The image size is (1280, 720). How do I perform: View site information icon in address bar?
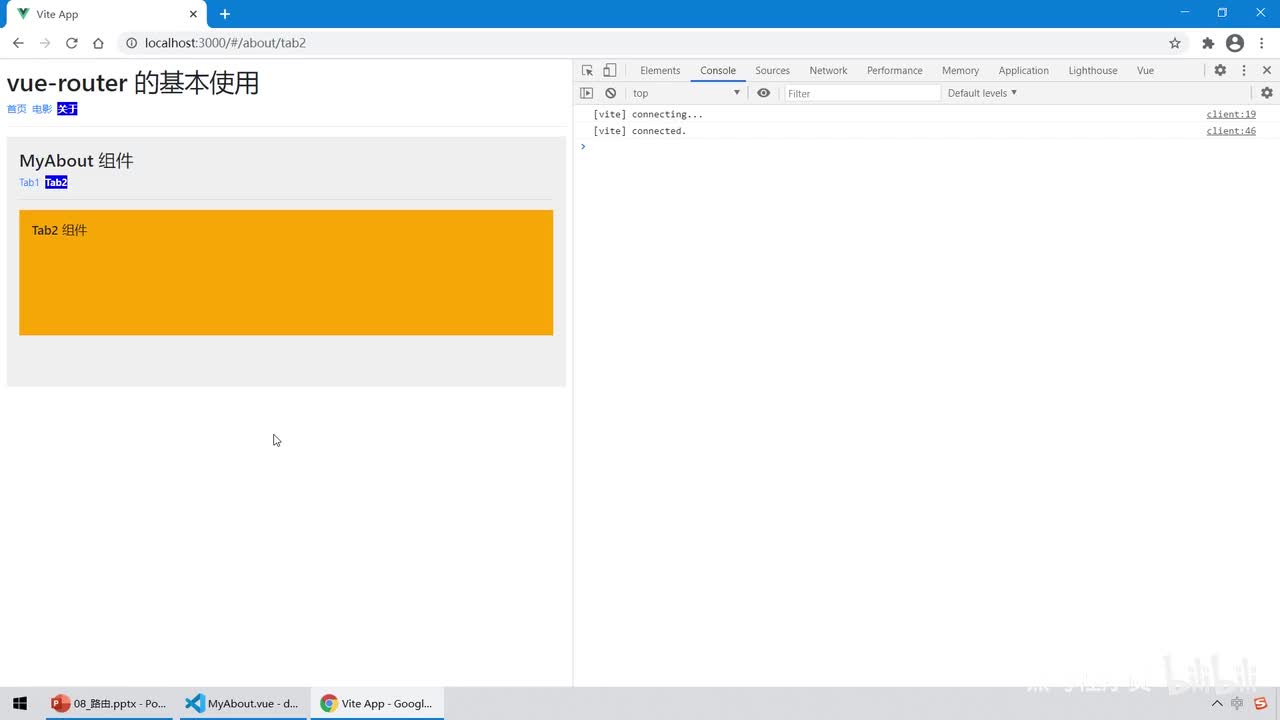pos(131,43)
